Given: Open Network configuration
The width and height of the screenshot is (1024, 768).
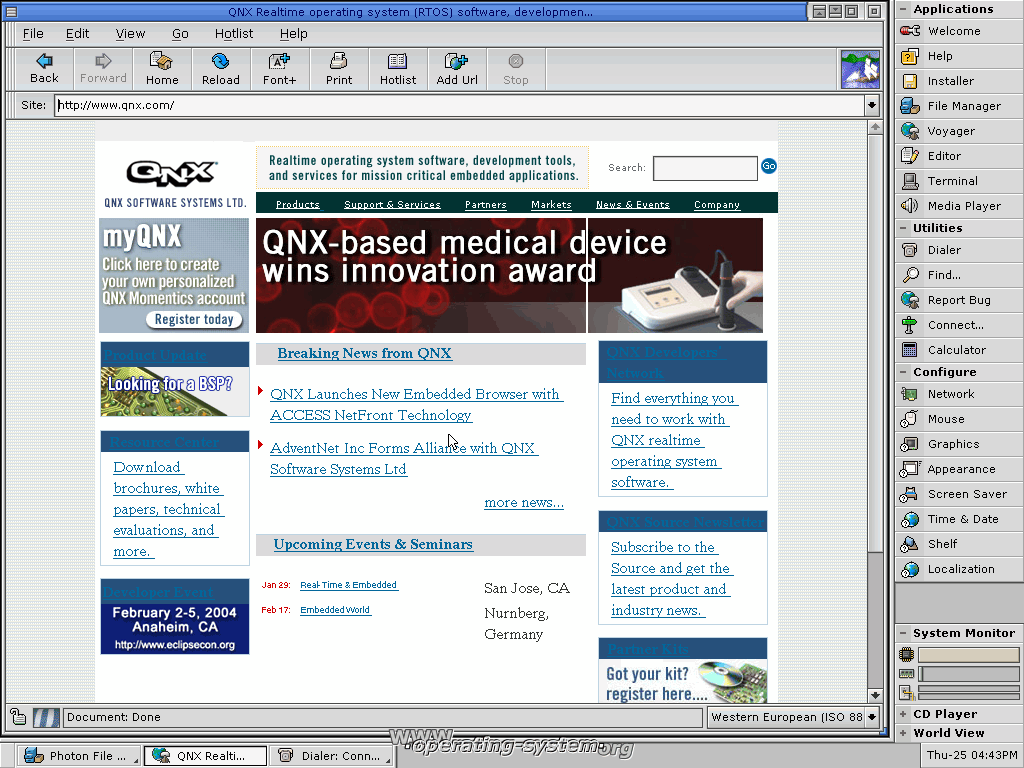Looking at the screenshot, I should [959, 394].
